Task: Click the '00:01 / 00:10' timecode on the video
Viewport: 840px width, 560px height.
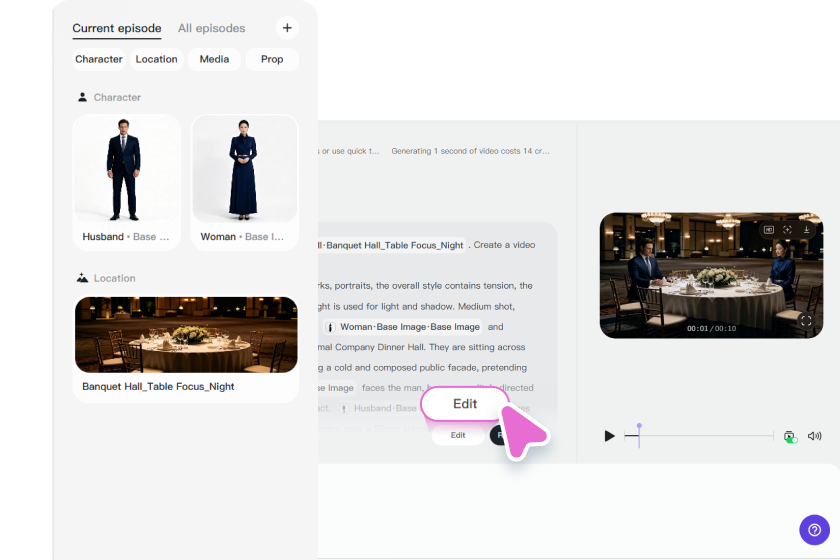Action: tap(711, 328)
